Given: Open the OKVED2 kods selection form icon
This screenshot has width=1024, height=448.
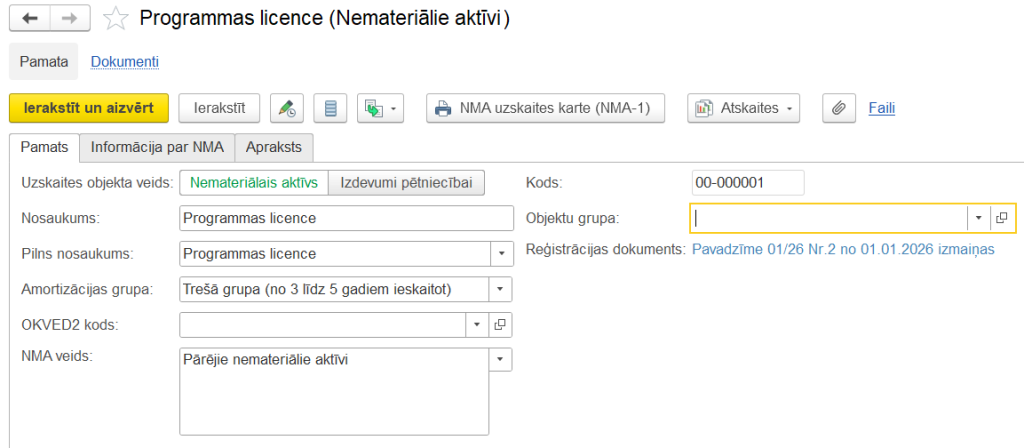Looking at the screenshot, I should tap(501, 324).
